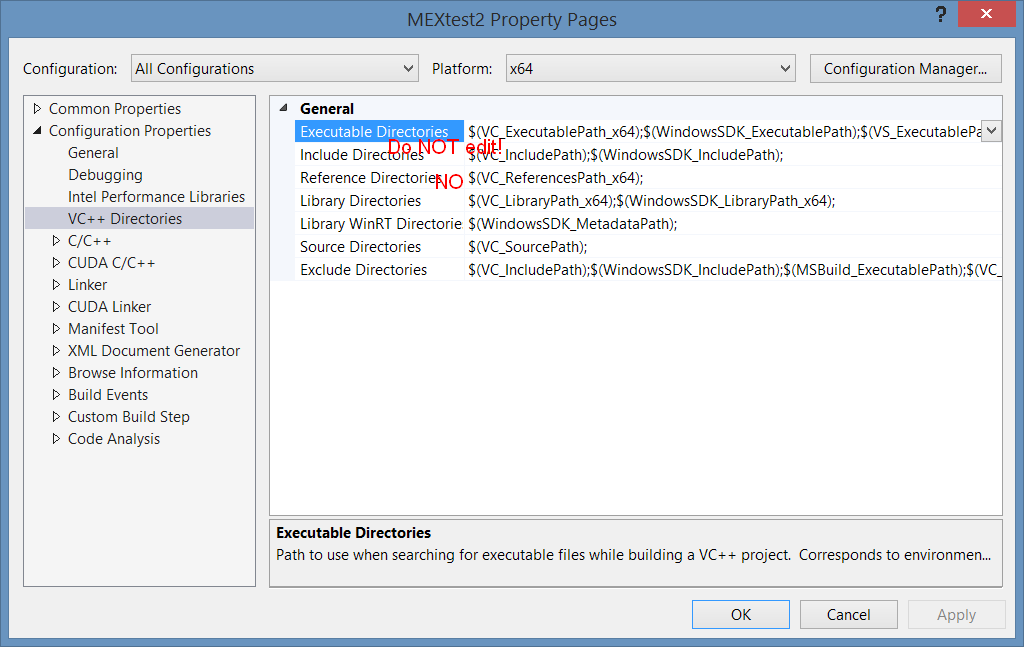Expand the CUDA Linker node

point(56,307)
